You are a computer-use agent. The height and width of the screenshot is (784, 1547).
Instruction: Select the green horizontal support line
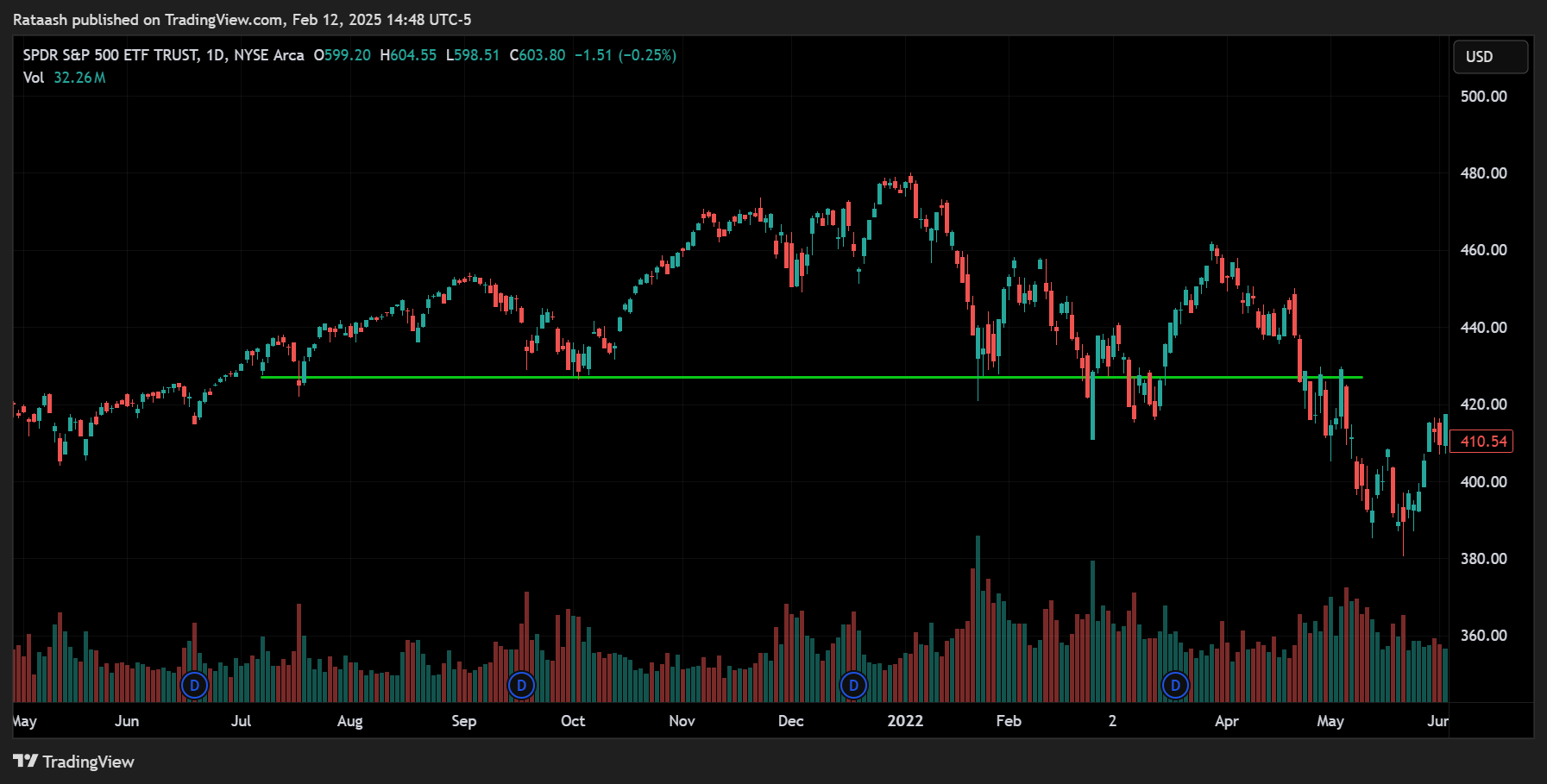pyautogui.click(x=811, y=377)
